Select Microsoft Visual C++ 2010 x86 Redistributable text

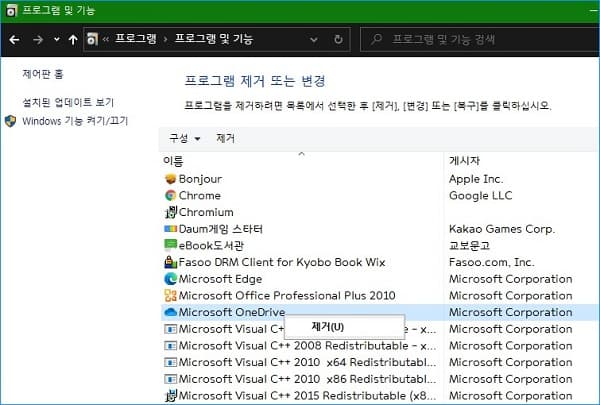click(307, 379)
